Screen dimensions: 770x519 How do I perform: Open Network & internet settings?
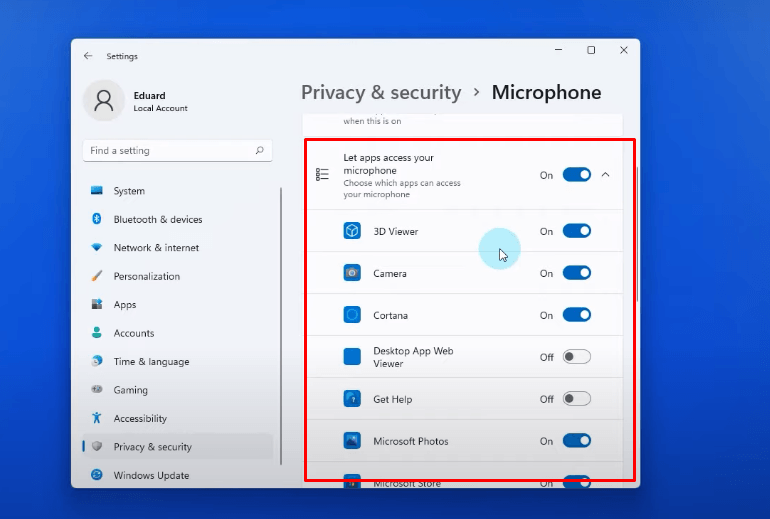coord(178,247)
